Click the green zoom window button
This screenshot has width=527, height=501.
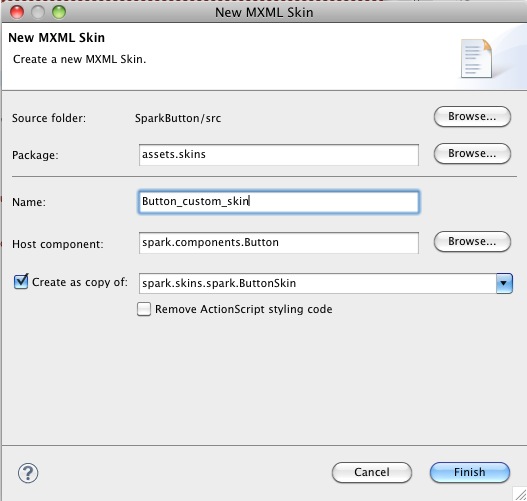(x=59, y=12)
